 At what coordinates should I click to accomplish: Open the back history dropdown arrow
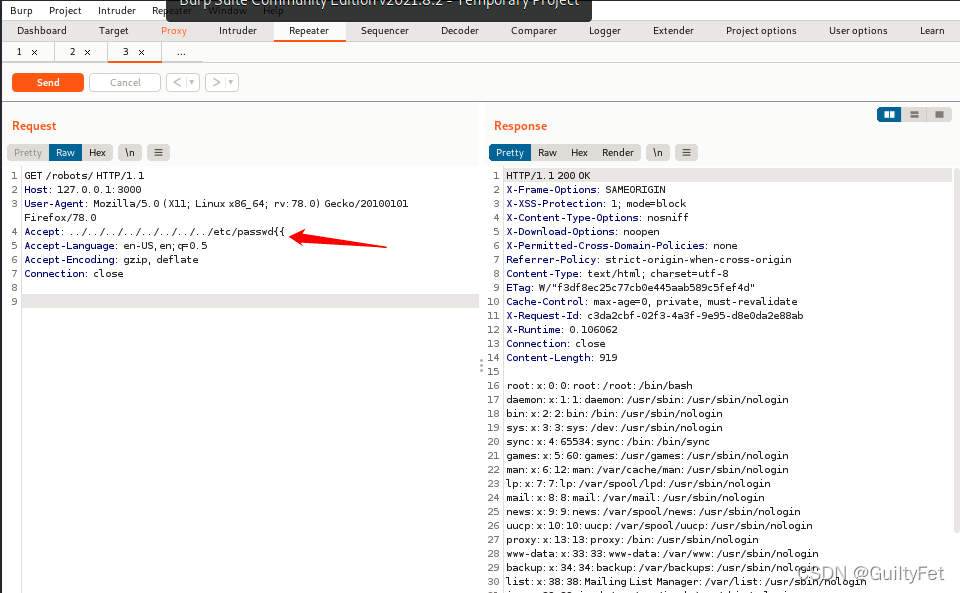192,82
